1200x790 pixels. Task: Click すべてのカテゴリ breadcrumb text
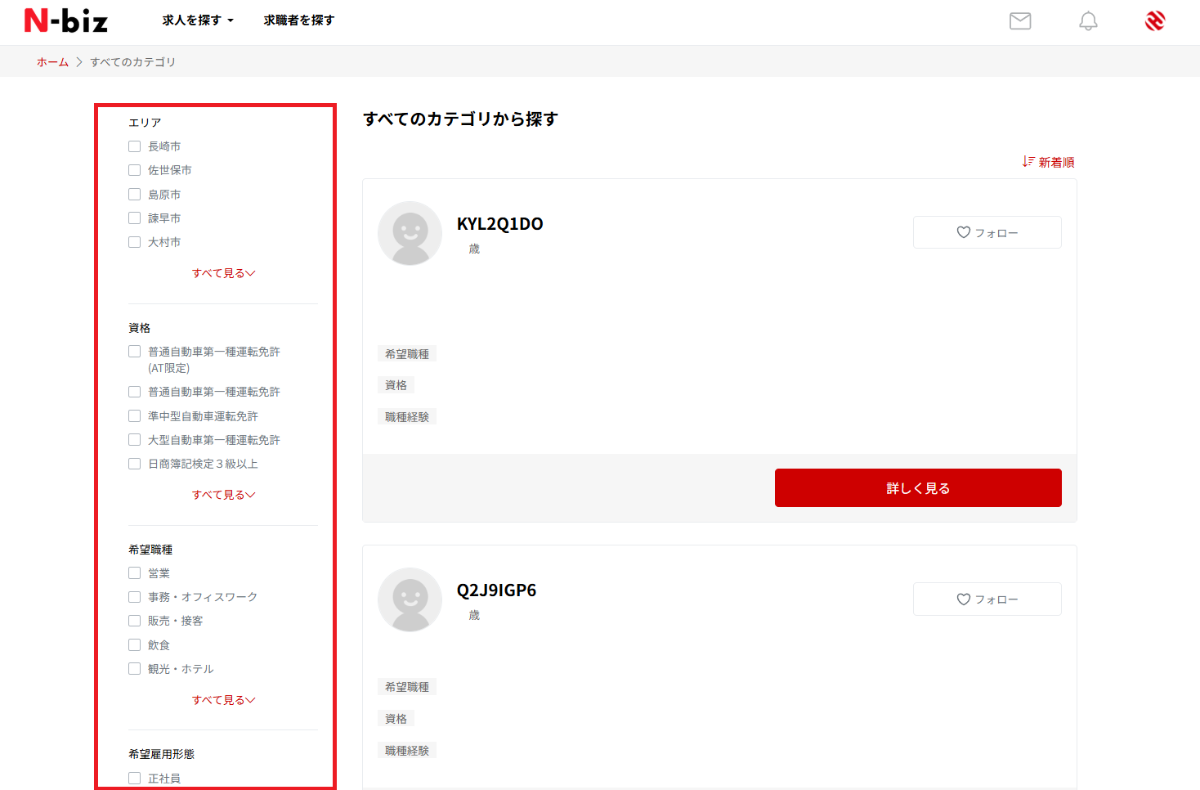133,62
